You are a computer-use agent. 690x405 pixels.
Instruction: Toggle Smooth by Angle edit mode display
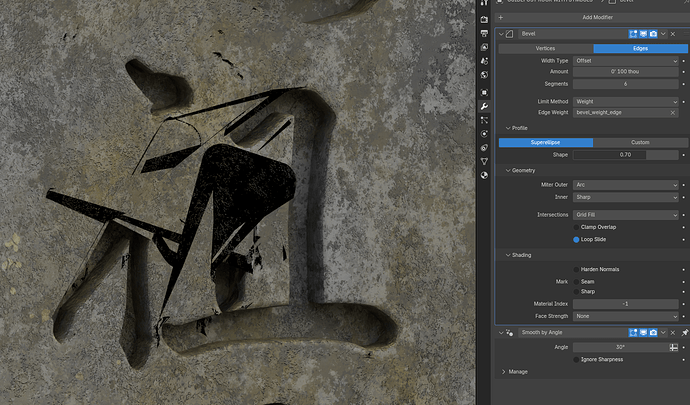pos(633,333)
